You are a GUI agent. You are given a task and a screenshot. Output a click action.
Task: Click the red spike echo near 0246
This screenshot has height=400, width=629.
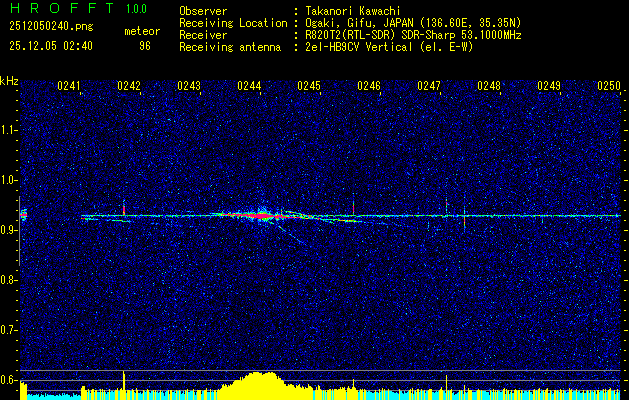(x=353, y=207)
